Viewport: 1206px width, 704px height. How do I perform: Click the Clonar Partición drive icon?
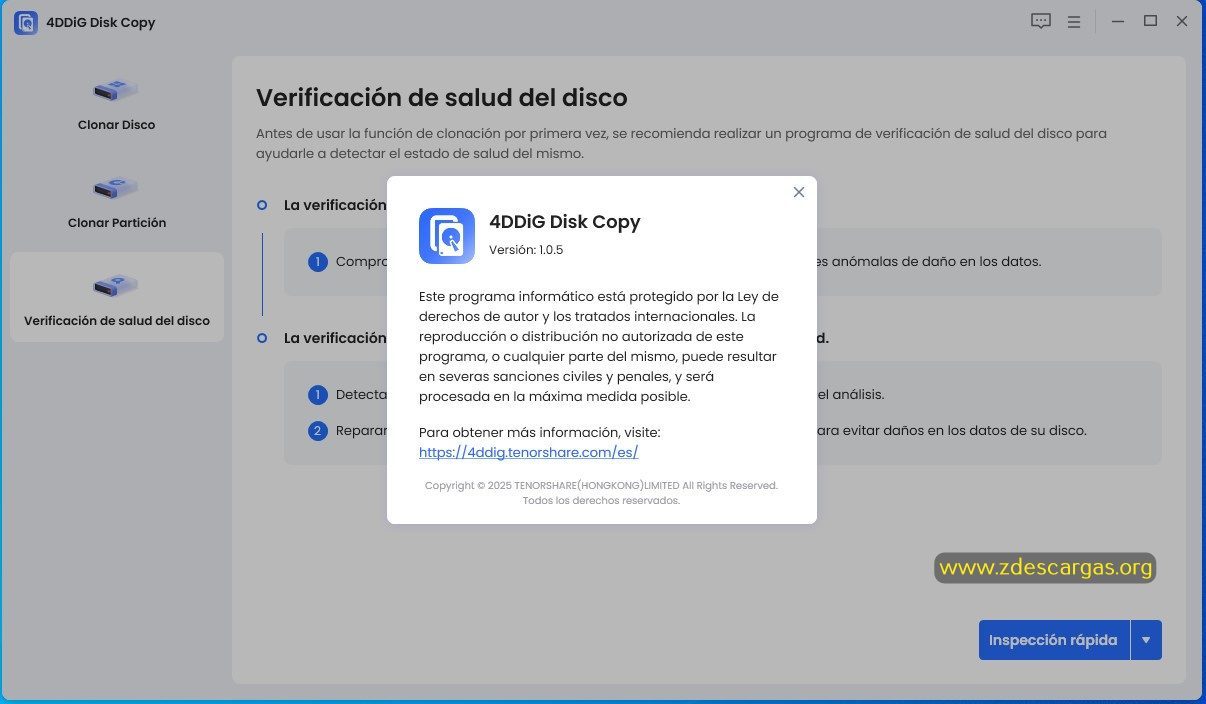pos(116,187)
